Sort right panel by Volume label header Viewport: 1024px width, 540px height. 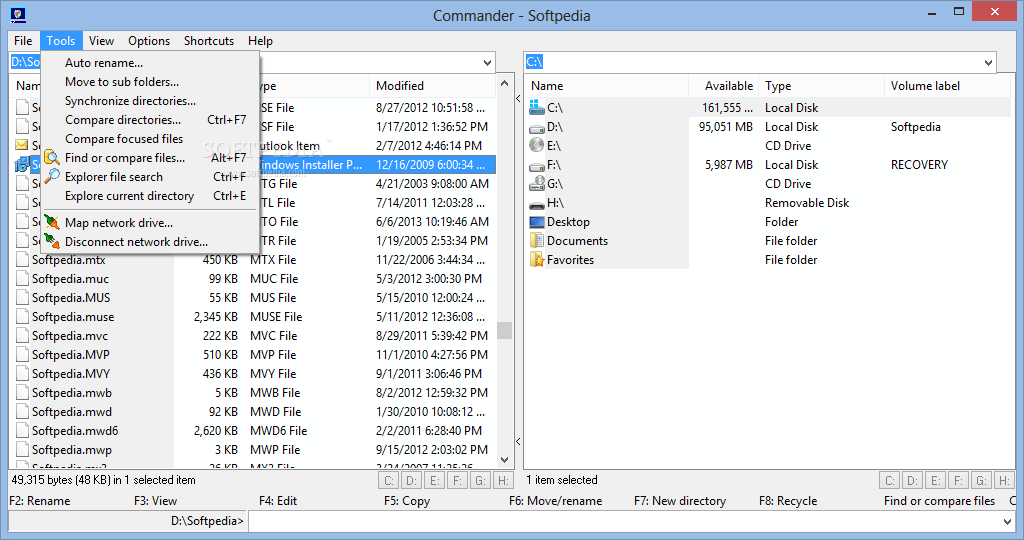coord(947,86)
